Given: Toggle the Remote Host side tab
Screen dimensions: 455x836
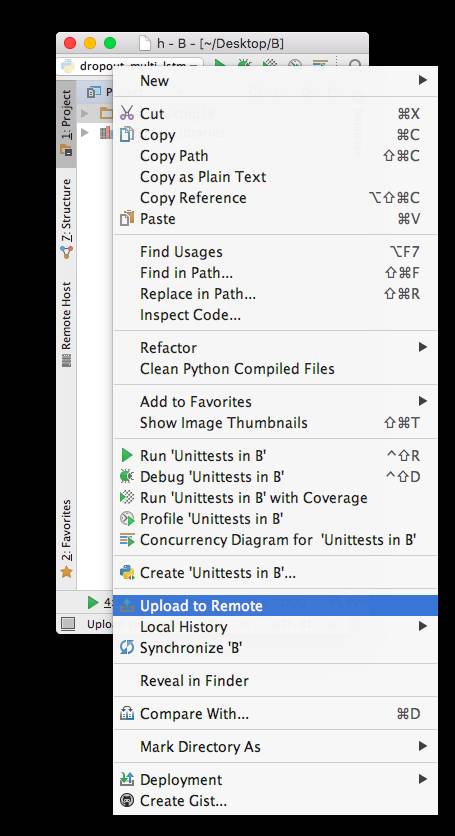Looking at the screenshot, I should click(x=66, y=324).
